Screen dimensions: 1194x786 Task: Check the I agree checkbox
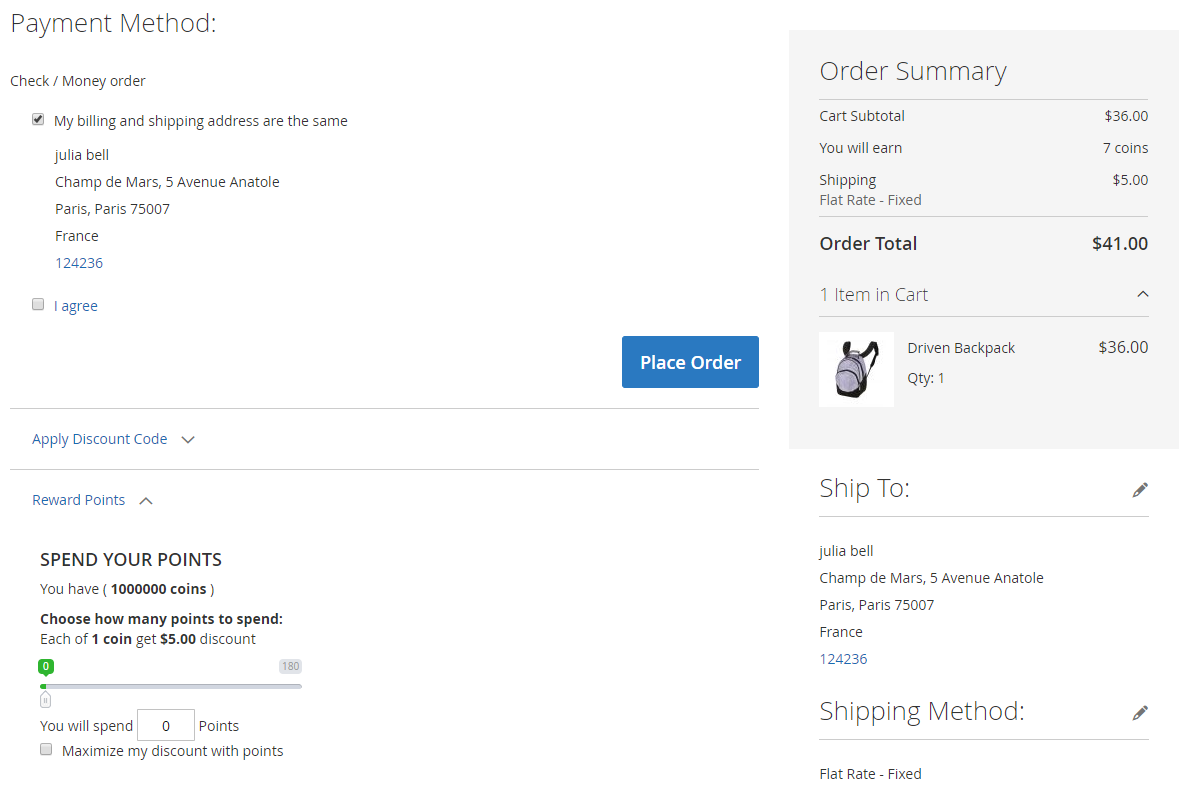(x=38, y=305)
